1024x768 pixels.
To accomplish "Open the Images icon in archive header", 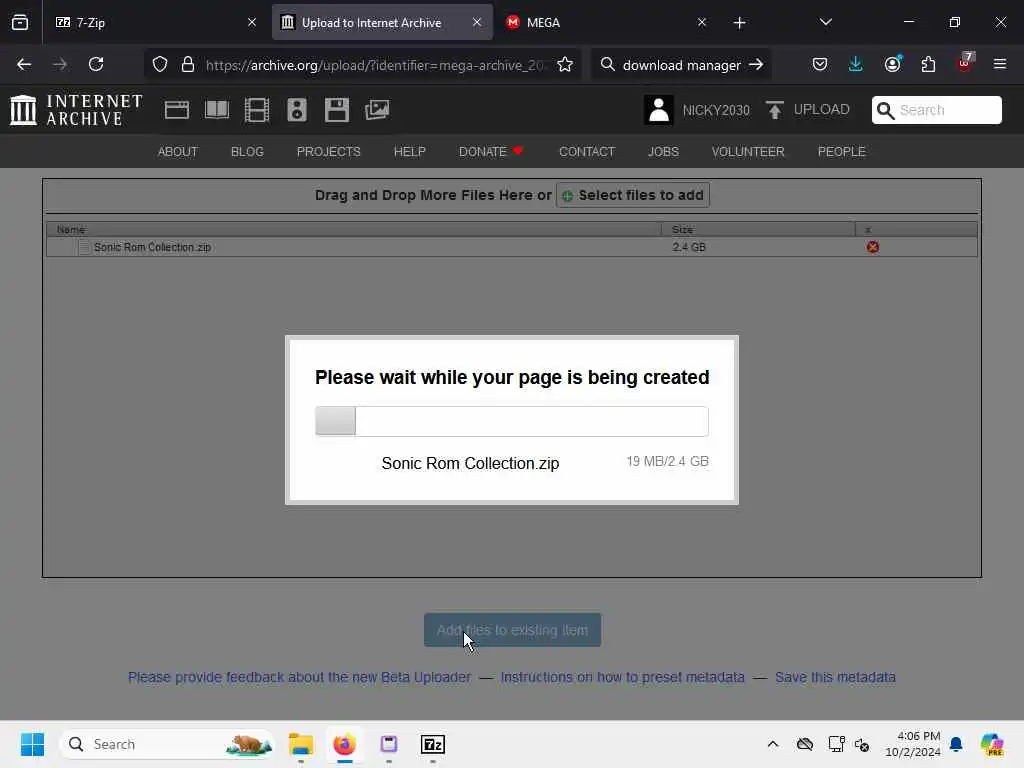I will [x=377, y=110].
